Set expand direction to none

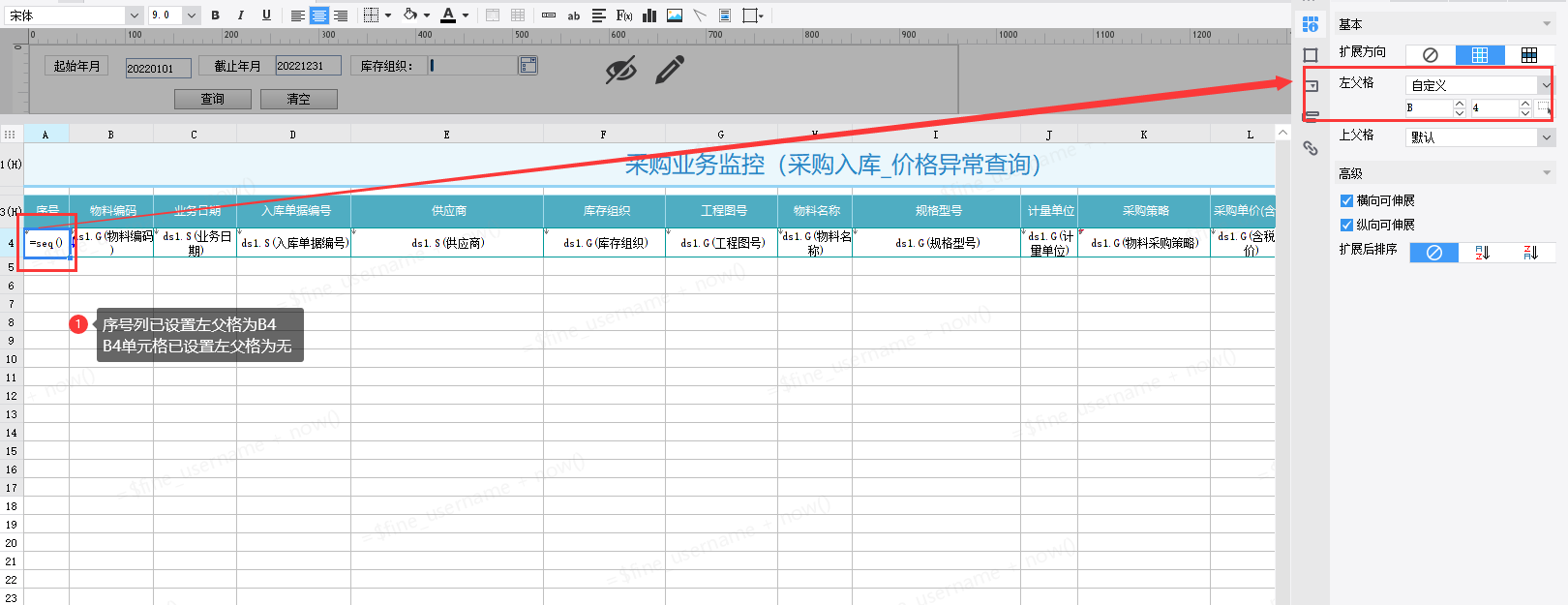pyautogui.click(x=1431, y=55)
